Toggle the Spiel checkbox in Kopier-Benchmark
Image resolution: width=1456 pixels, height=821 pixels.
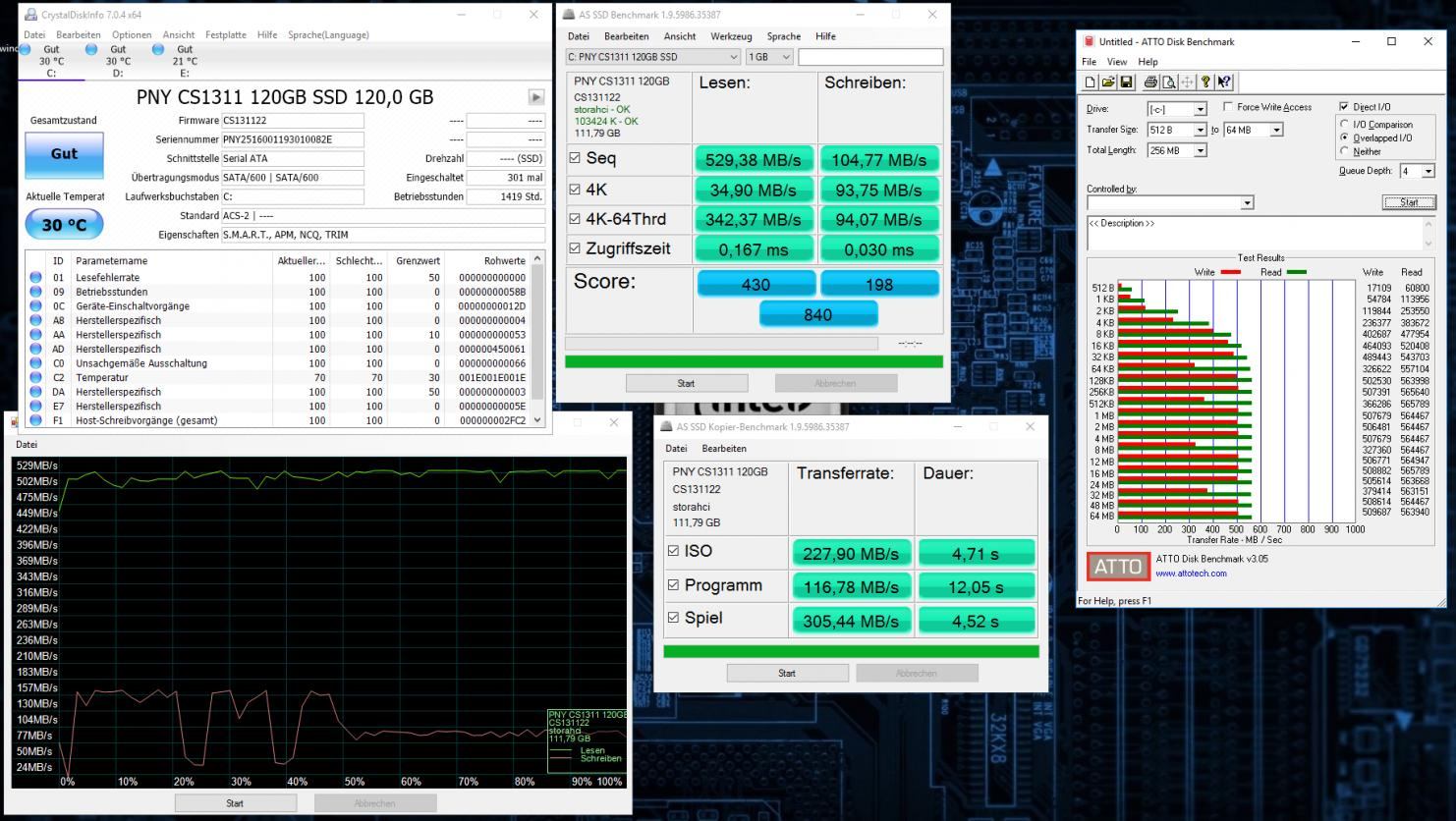point(673,618)
